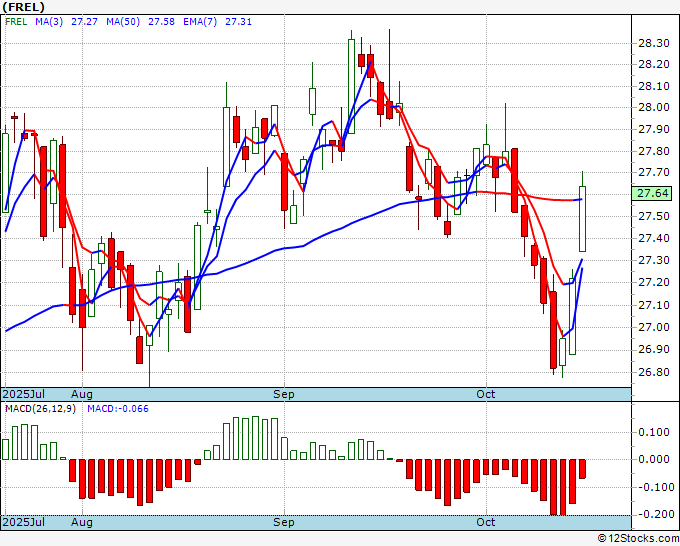Click Oct on price chart time axis
This screenshot has width=680, height=546.
point(486,394)
